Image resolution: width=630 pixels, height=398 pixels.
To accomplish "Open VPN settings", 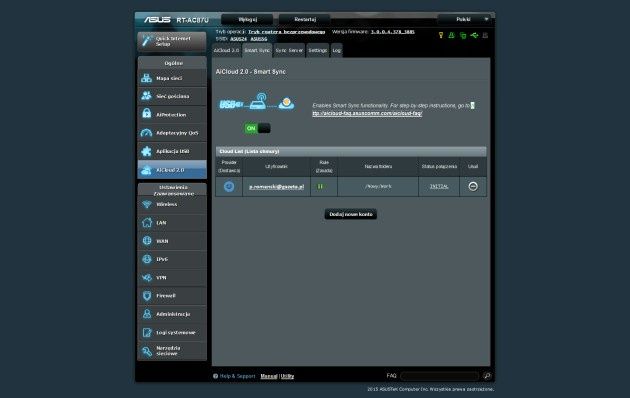I will 172,278.
